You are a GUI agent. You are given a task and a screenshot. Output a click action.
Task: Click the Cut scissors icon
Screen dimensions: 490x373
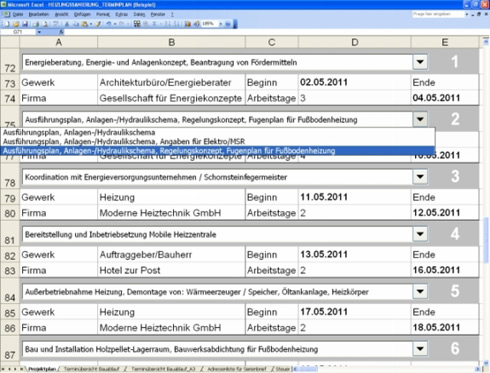coord(67,24)
